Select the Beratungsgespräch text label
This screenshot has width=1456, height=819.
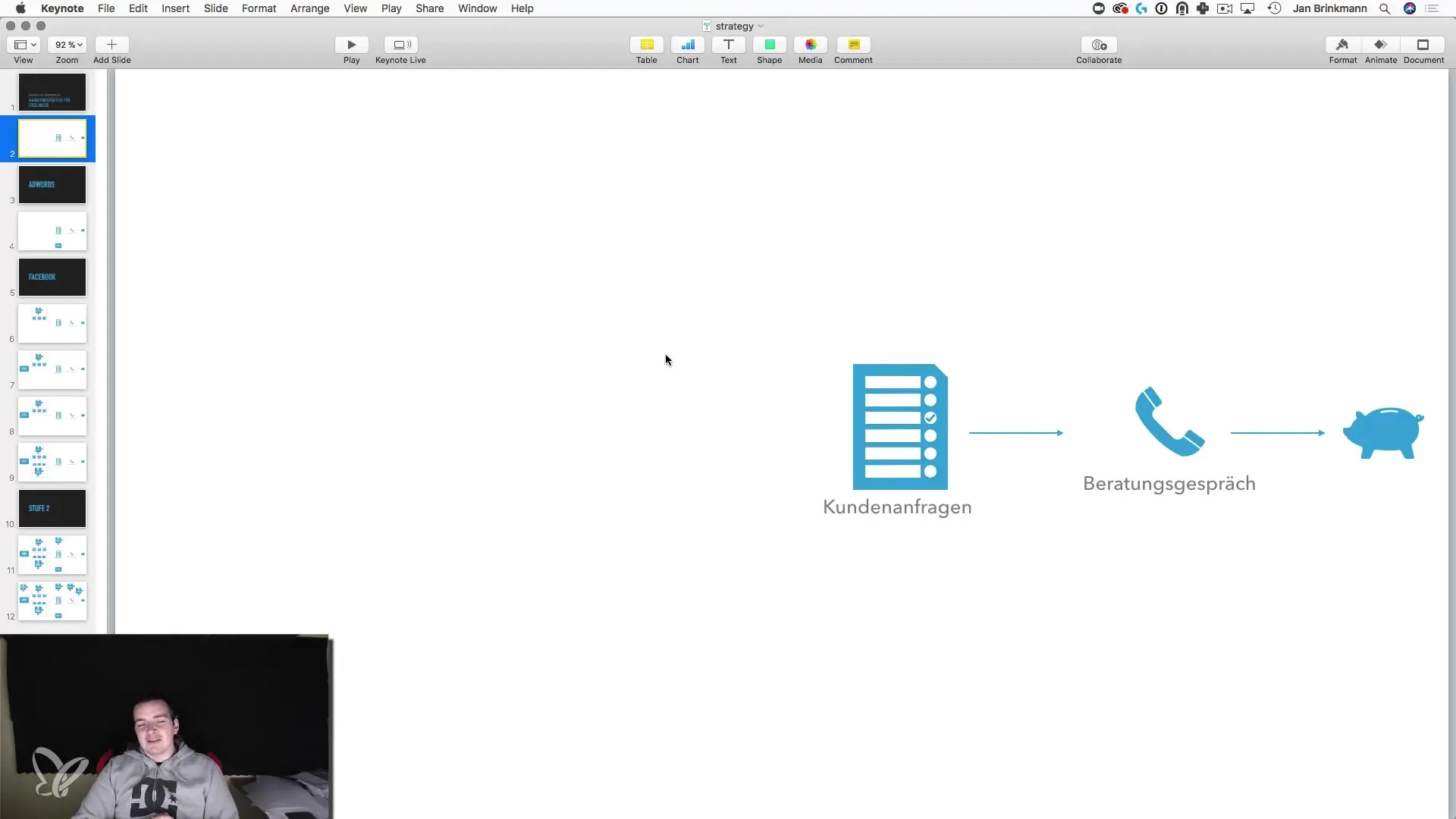[1169, 484]
